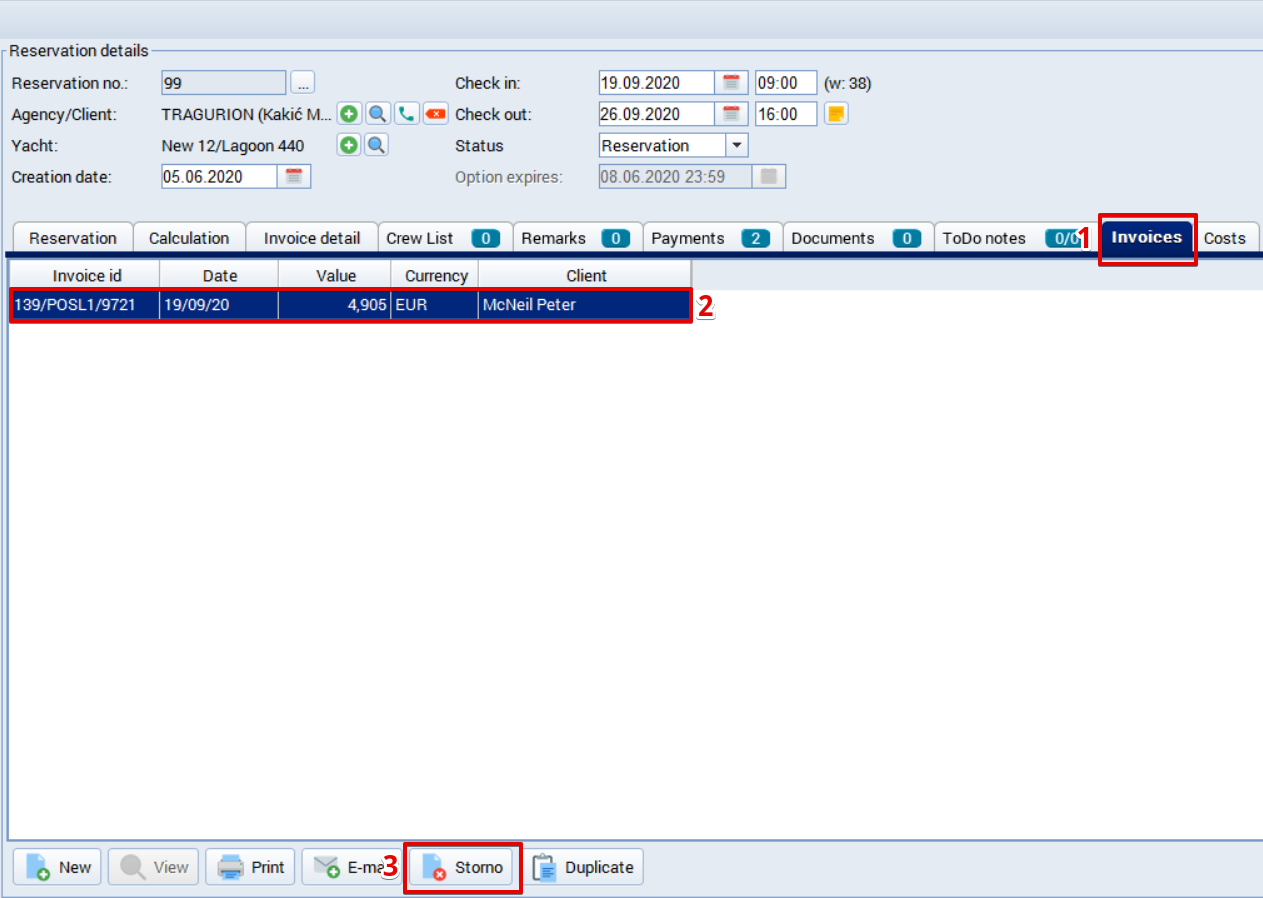Click the EUR currency cell

[435, 305]
